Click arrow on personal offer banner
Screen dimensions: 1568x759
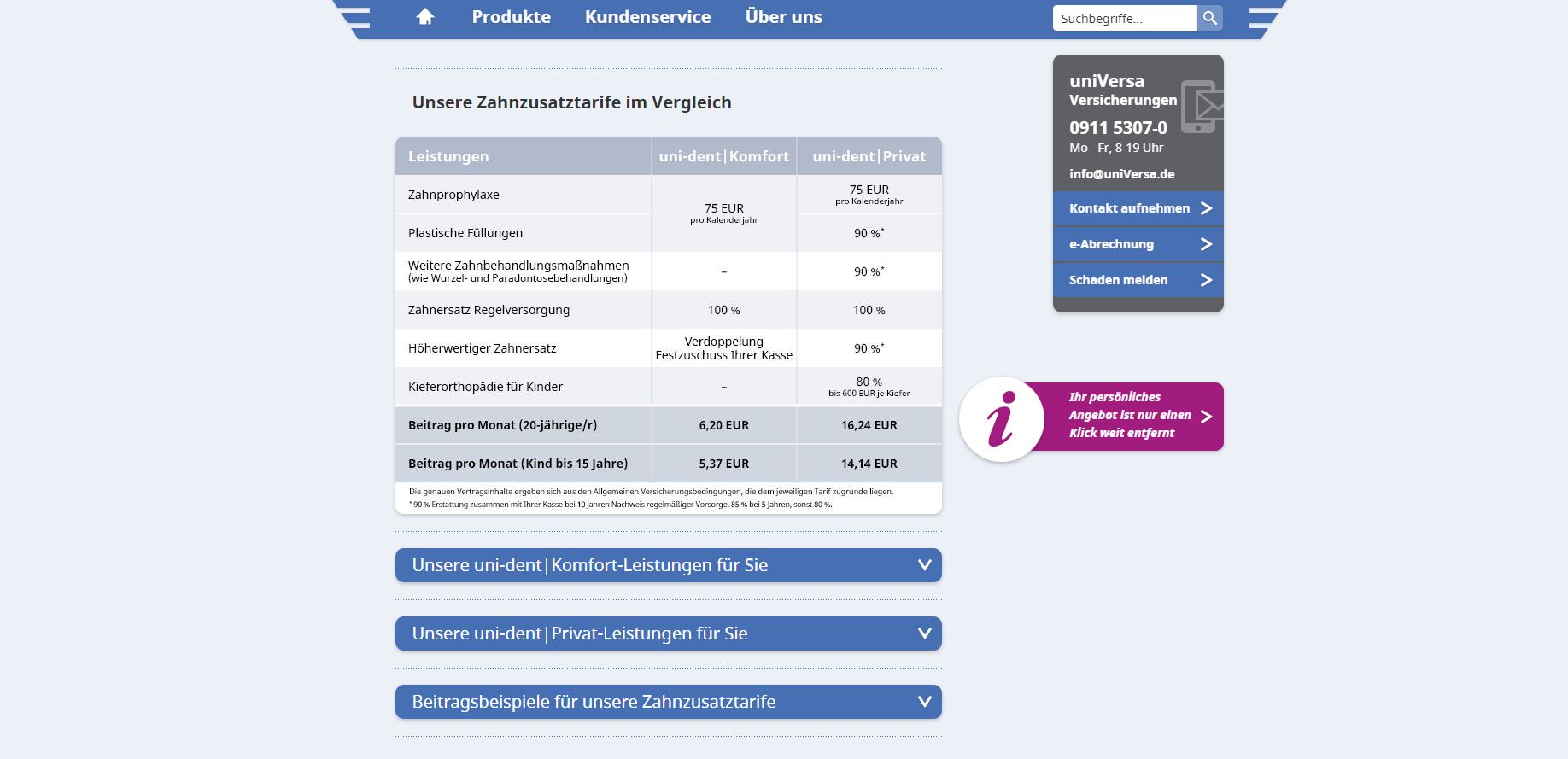[1206, 417]
